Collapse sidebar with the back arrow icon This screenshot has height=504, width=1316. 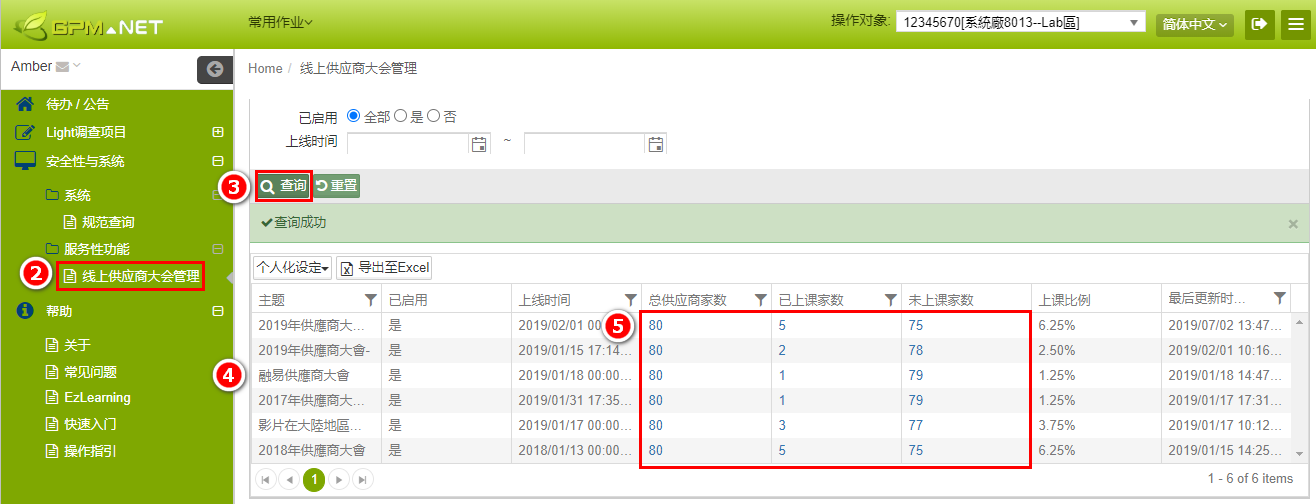click(214, 69)
